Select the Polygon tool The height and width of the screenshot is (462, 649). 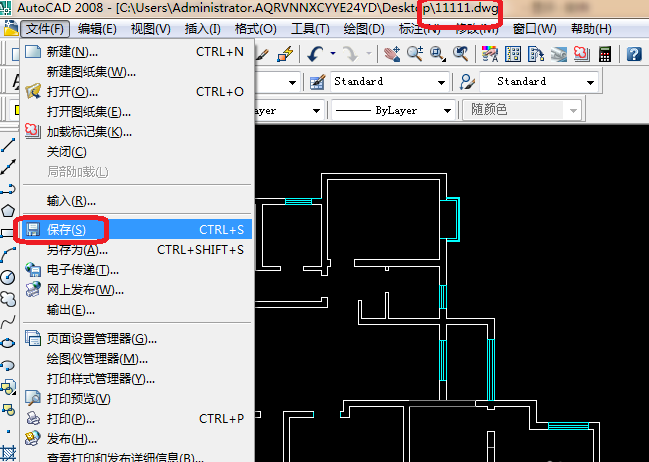coord(8,211)
